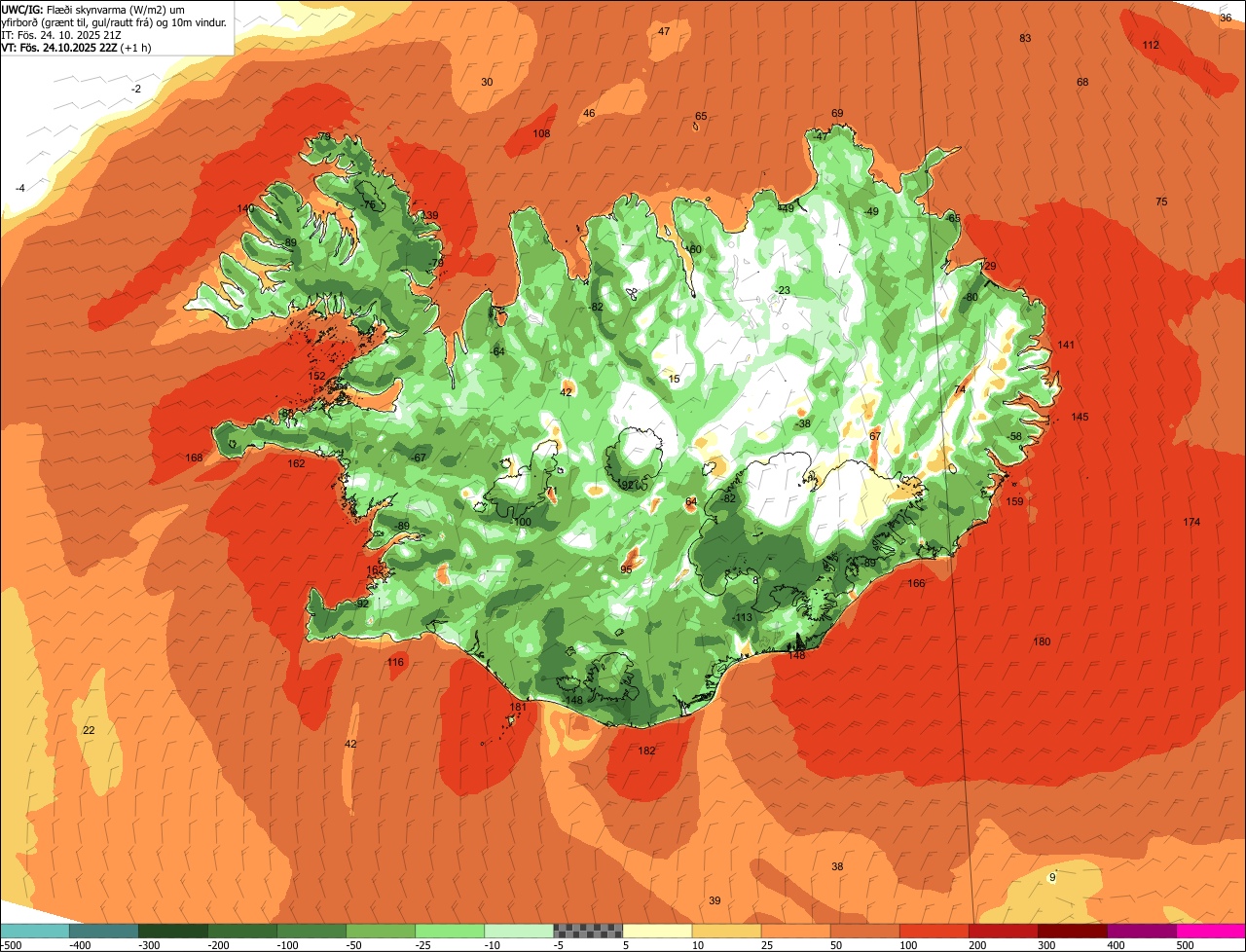Click the 112 value on the map
The height and width of the screenshot is (952, 1246).
(1151, 45)
